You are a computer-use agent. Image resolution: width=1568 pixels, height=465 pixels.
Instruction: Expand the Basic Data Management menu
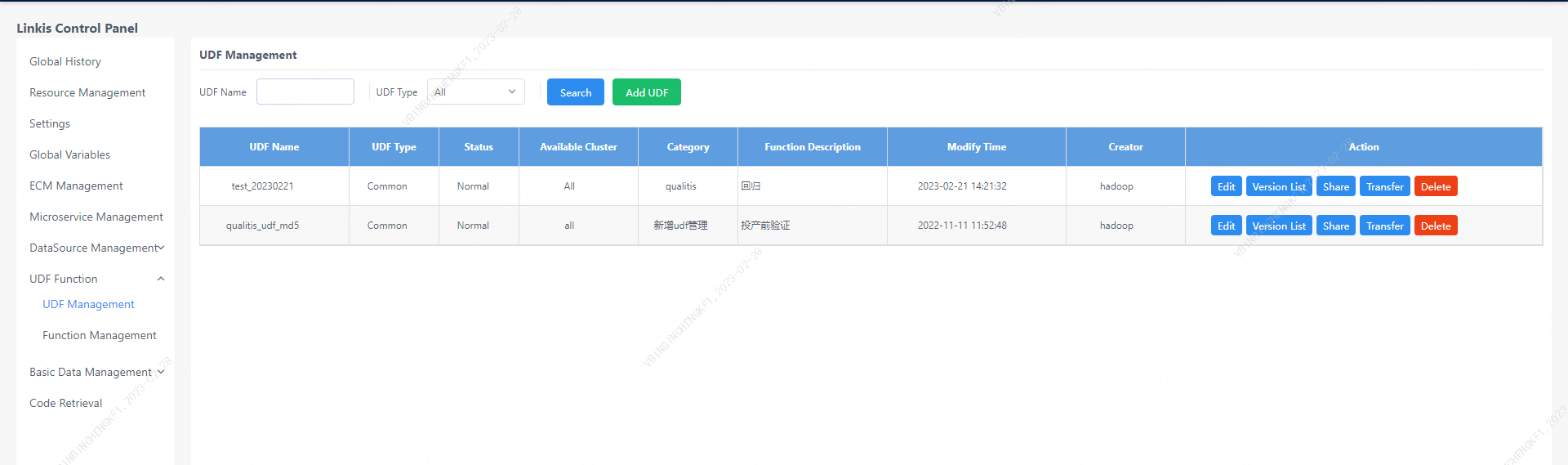click(96, 372)
